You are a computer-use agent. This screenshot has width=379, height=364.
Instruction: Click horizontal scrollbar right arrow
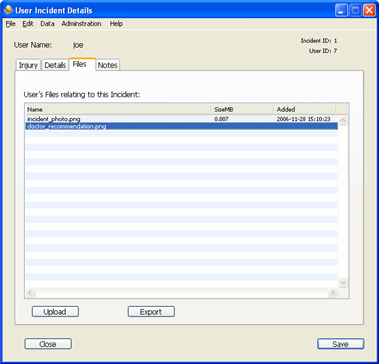pos(333,293)
